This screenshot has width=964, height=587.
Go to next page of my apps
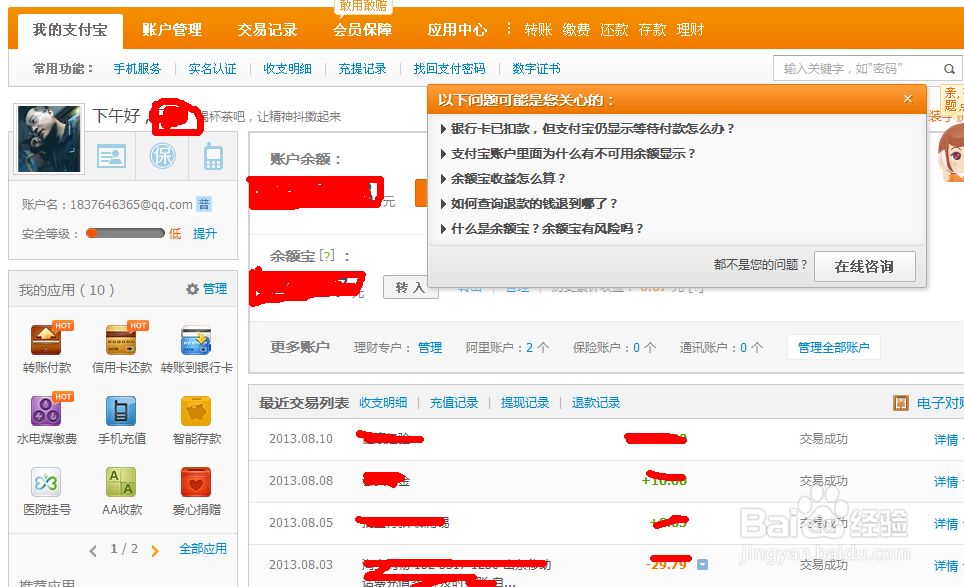pos(155,551)
